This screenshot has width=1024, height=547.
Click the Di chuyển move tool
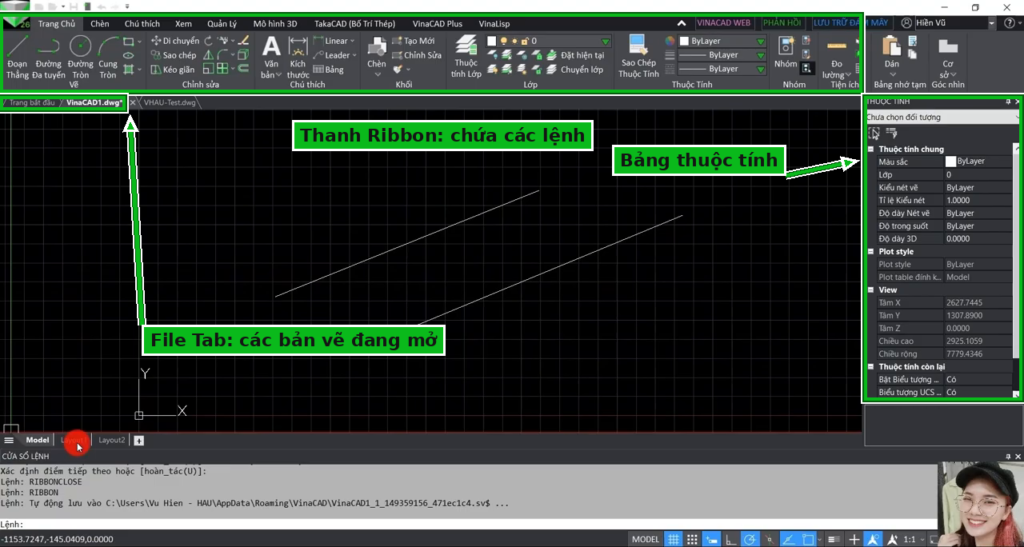pyautogui.click(x=175, y=40)
